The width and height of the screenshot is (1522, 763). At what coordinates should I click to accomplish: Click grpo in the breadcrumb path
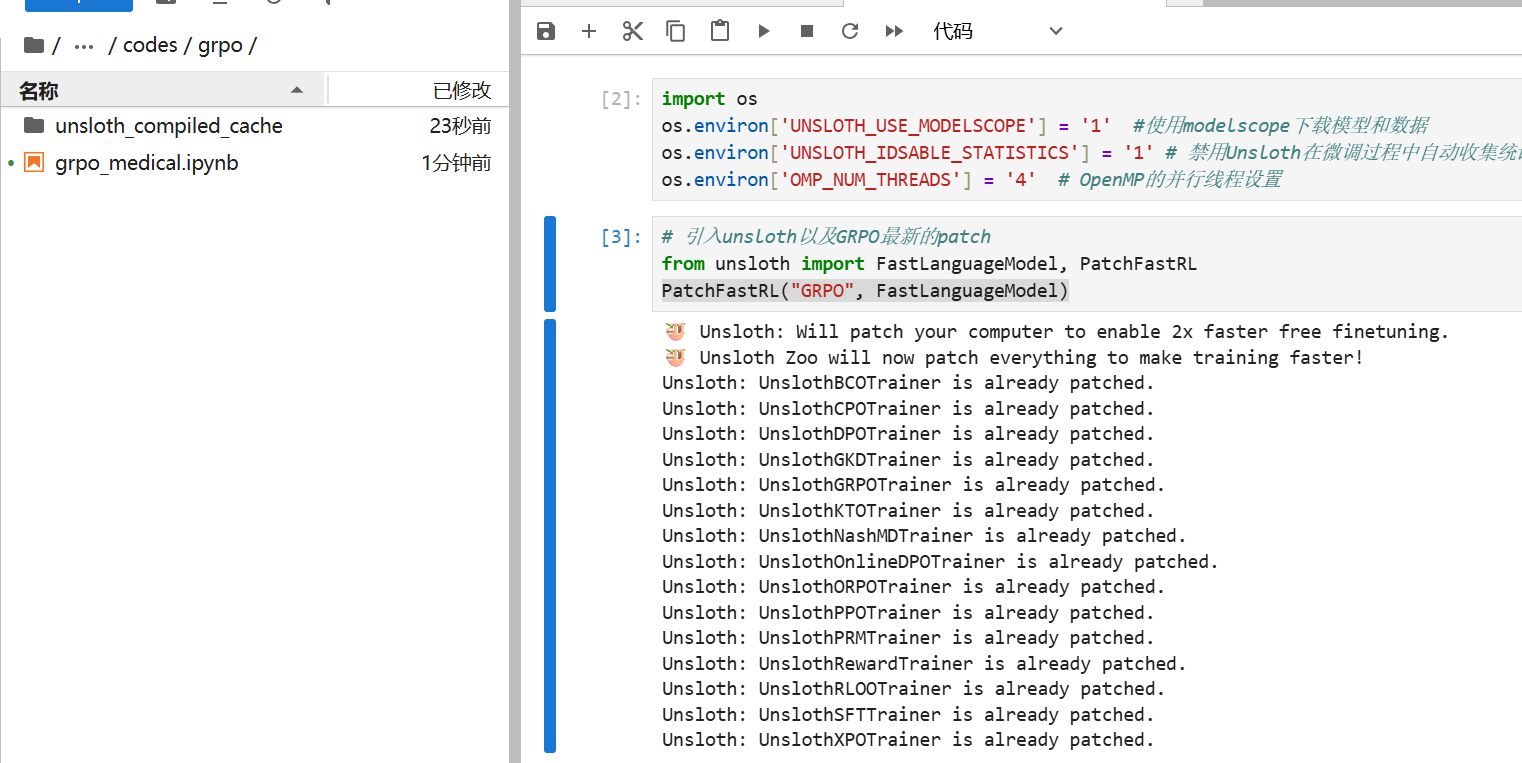tap(220, 46)
